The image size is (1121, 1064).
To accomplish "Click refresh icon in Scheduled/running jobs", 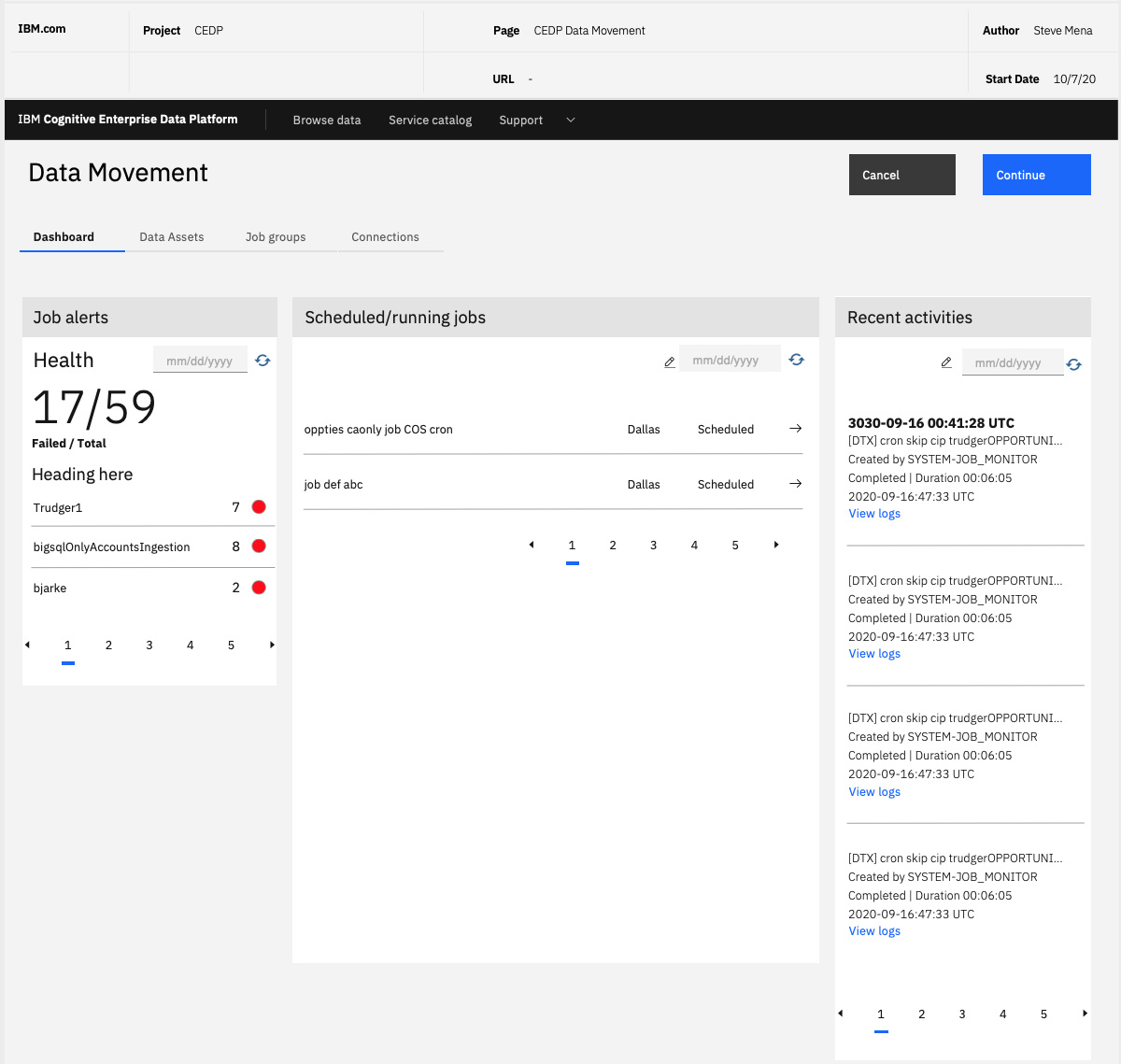I will (796, 360).
